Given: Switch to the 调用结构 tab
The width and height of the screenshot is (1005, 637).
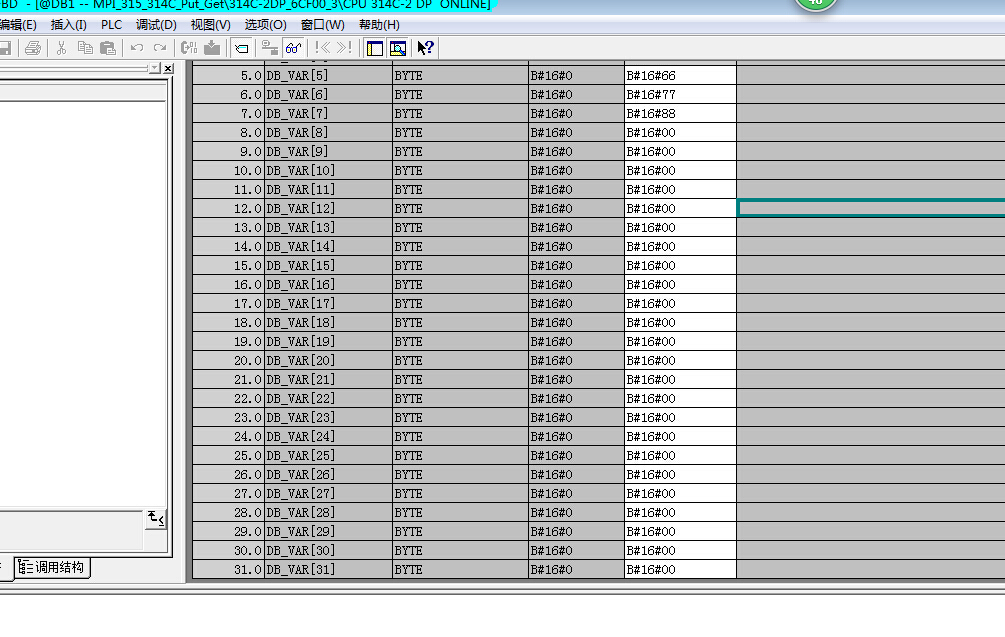Looking at the screenshot, I should pyautogui.click(x=53, y=568).
